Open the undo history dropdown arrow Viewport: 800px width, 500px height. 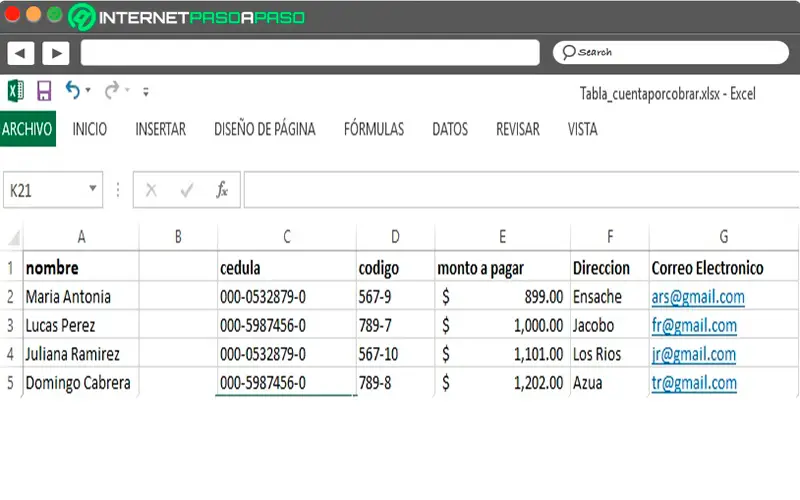(x=88, y=90)
